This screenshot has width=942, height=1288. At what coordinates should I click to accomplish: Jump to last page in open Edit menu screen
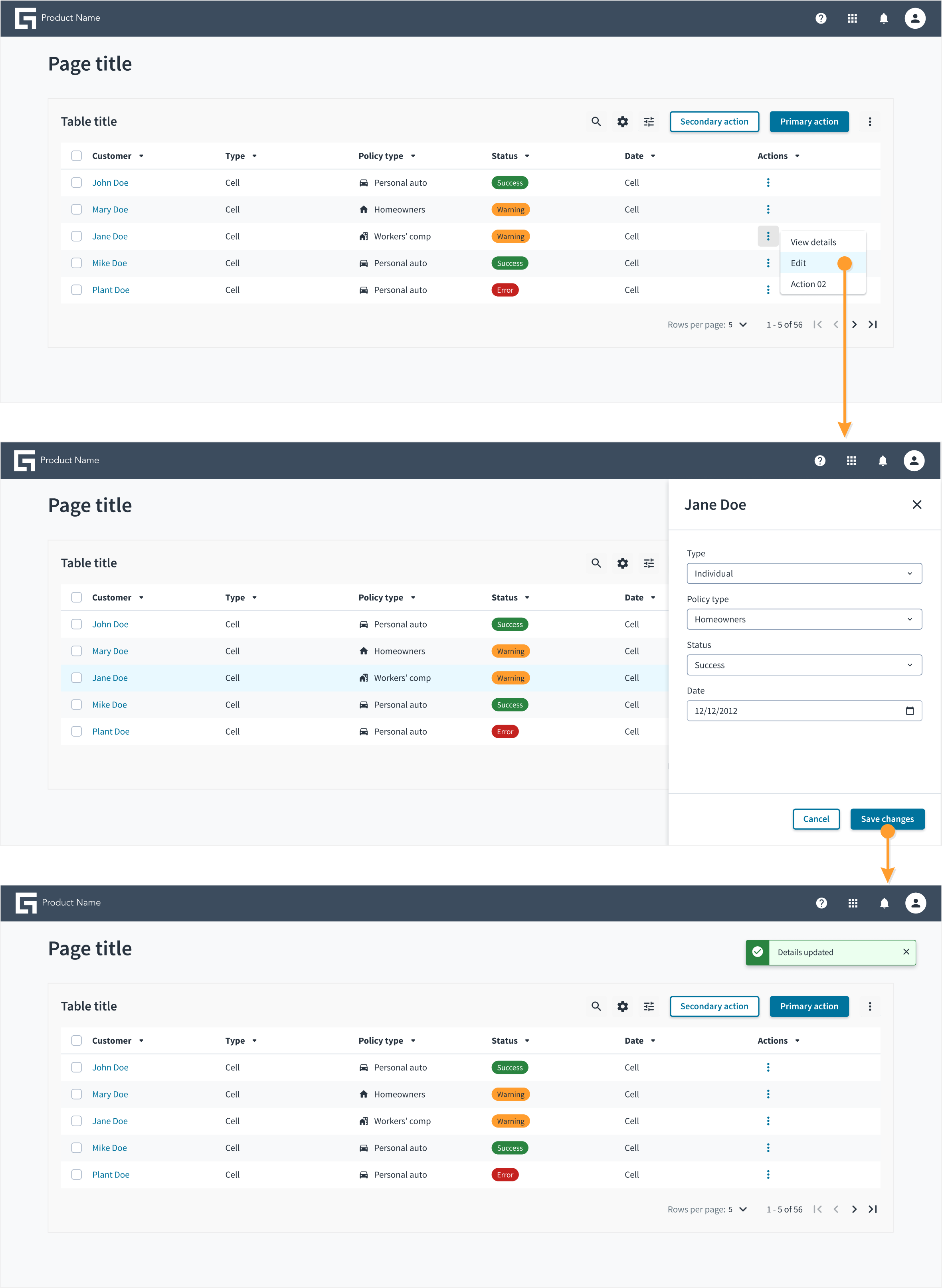pyautogui.click(x=873, y=325)
